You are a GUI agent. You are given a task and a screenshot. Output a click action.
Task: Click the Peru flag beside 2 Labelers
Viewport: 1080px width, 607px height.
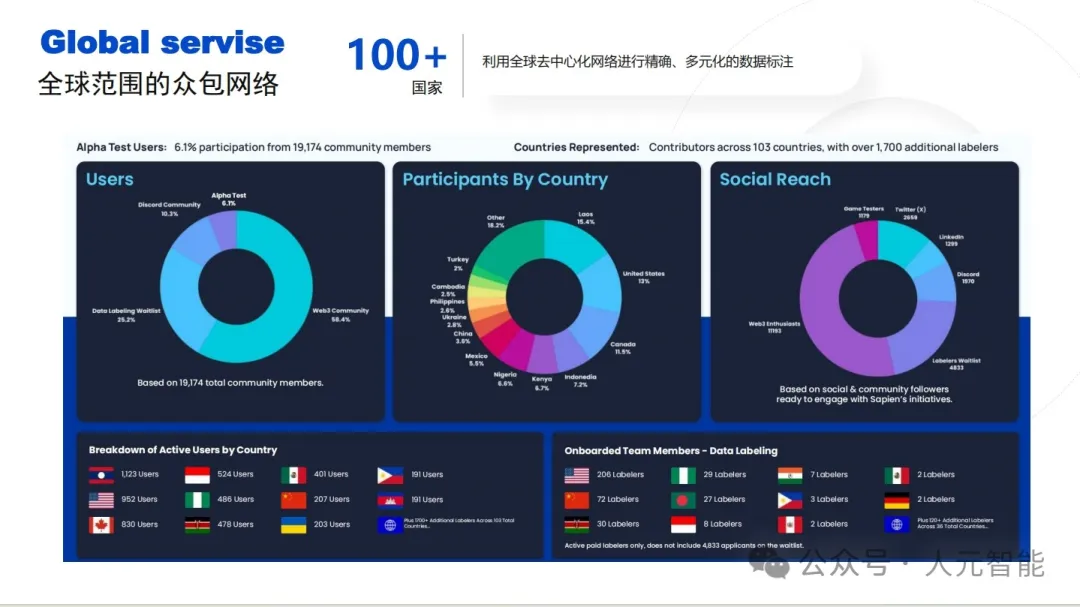790,524
